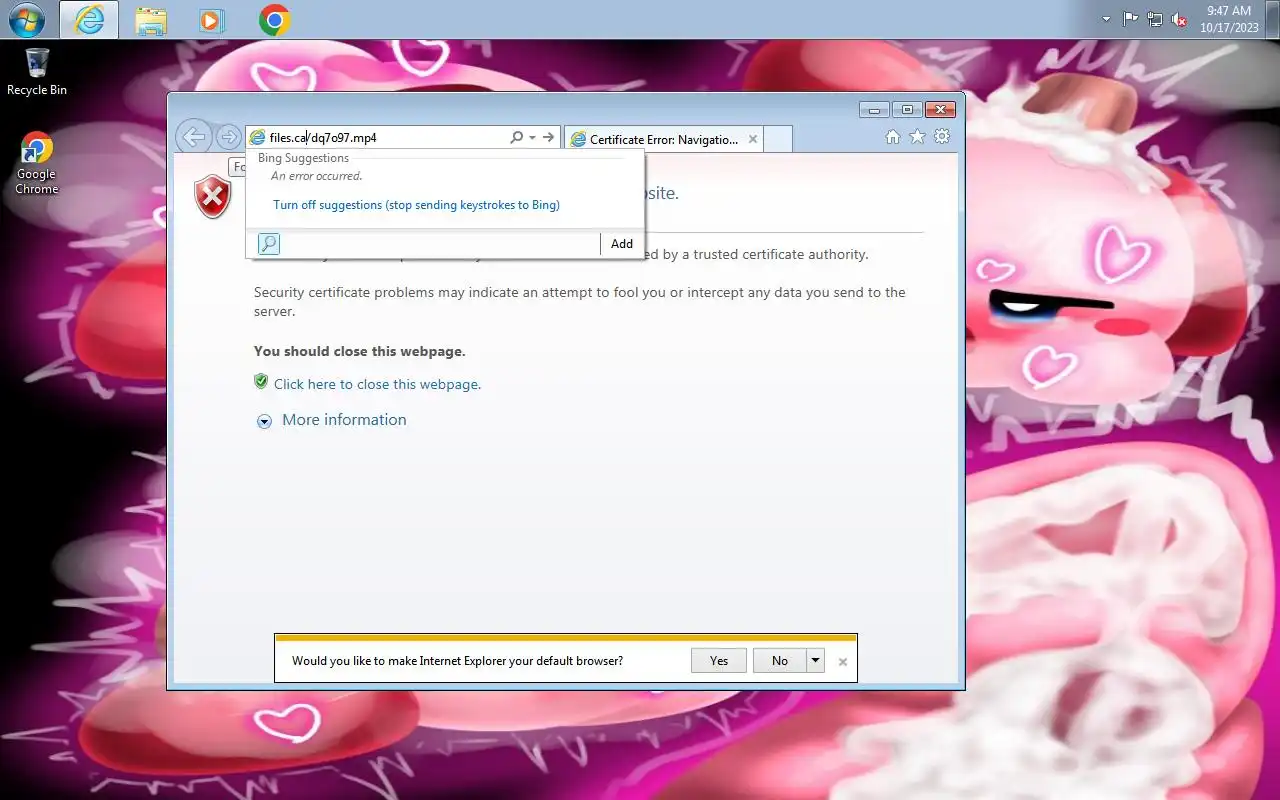Image resolution: width=1280 pixels, height=800 pixels.
Task: Click the More information link text
Action: 344,420
